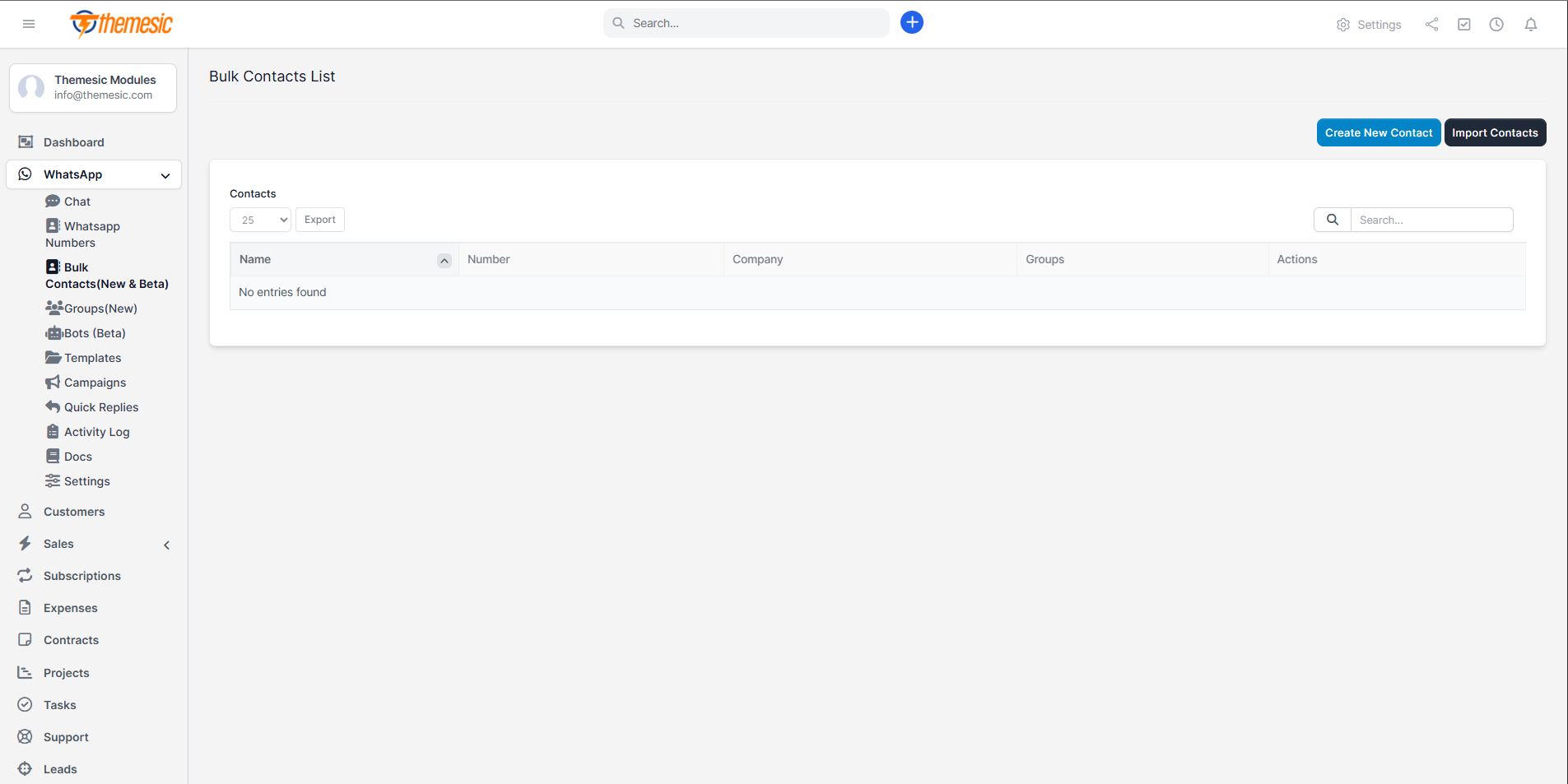Open Activity Log page

87,432
